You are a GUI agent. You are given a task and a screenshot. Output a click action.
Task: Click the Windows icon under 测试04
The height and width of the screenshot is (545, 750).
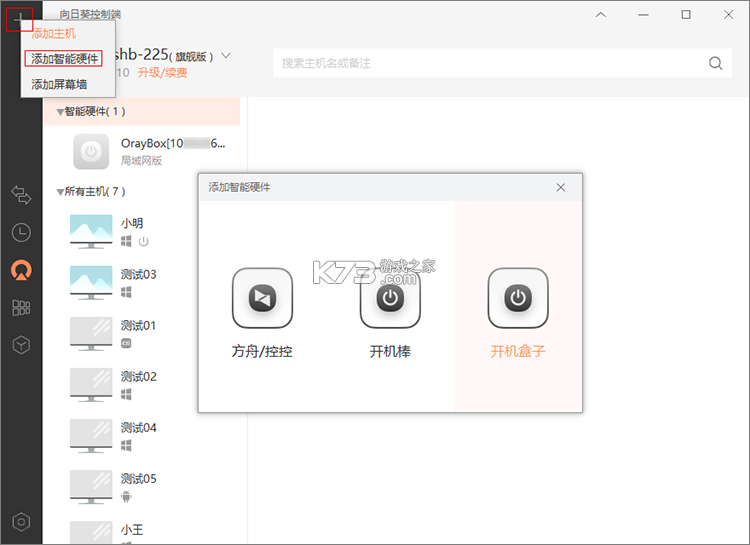(126, 445)
